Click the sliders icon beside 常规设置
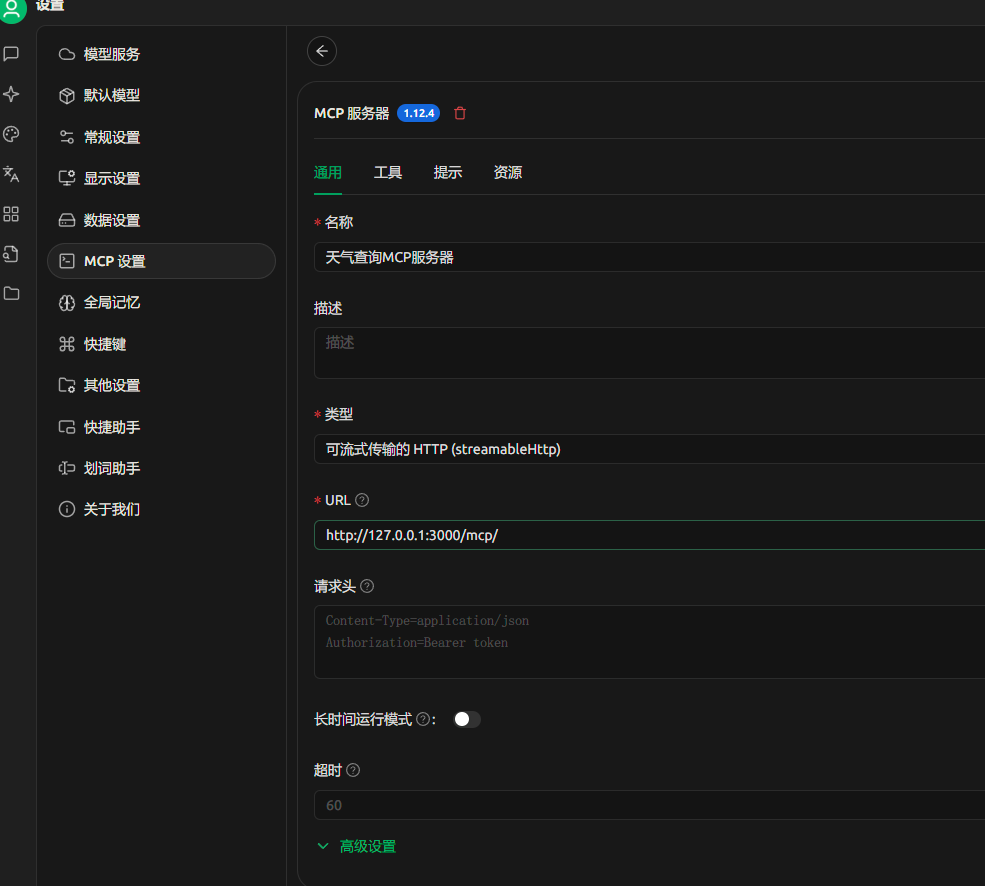 pos(67,137)
